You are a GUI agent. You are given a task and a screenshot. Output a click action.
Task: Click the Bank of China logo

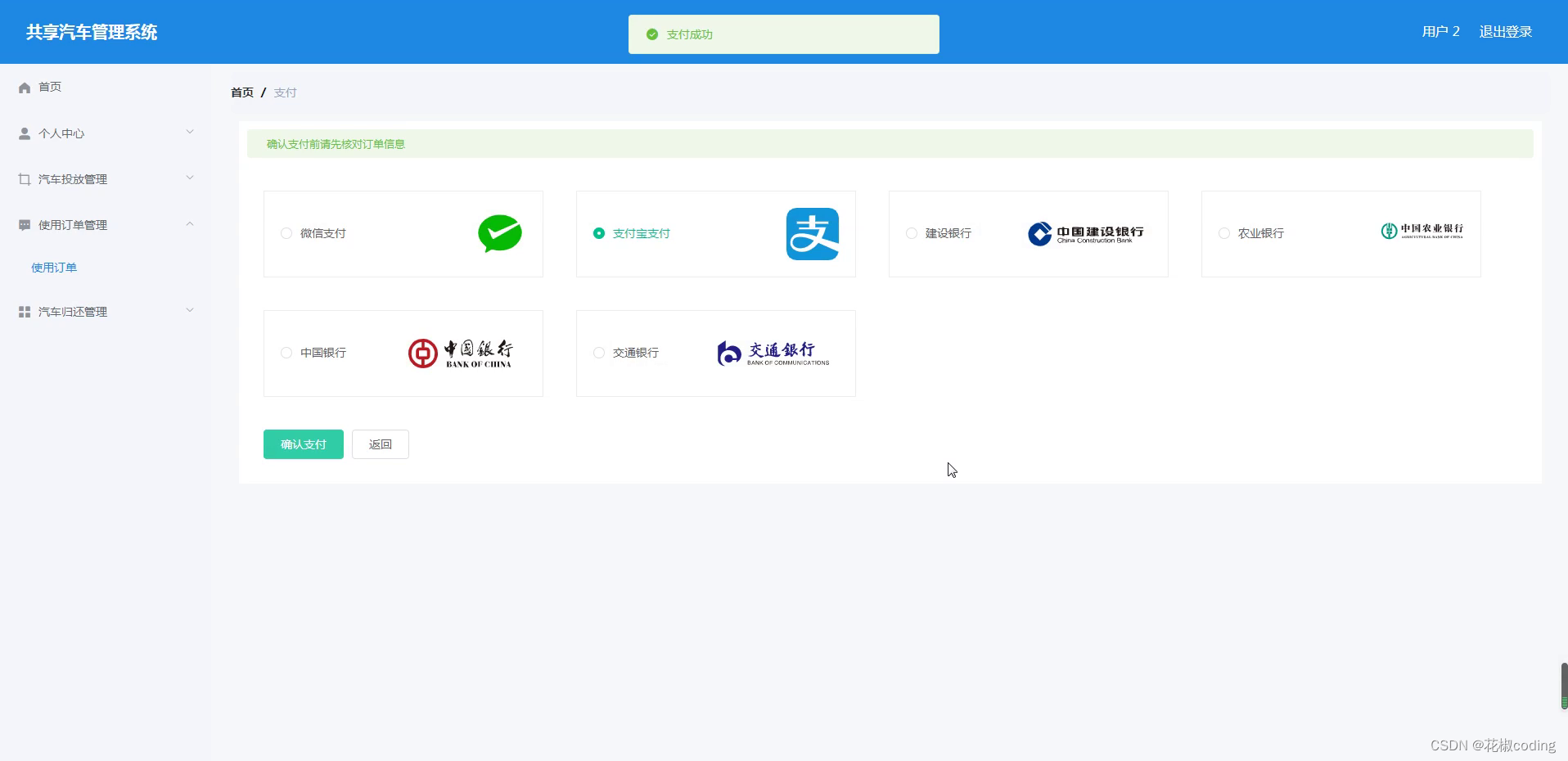(x=461, y=353)
